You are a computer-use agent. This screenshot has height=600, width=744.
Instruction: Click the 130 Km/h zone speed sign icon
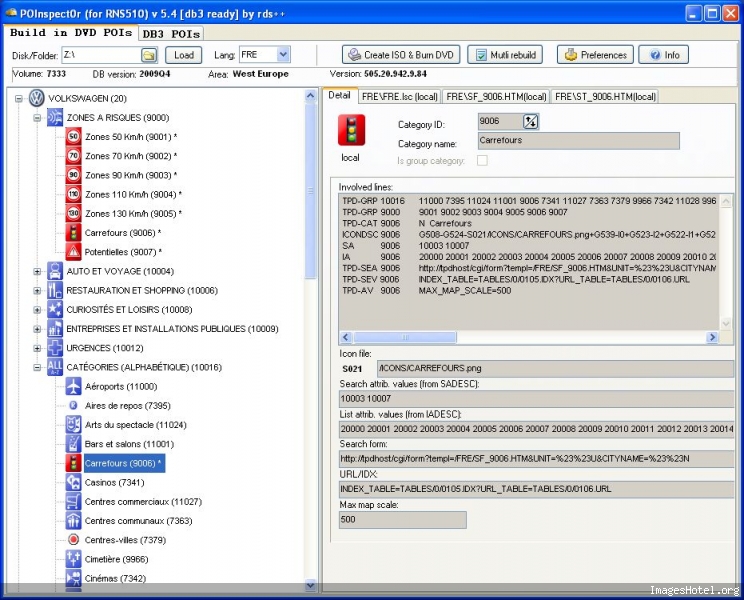(x=73, y=213)
